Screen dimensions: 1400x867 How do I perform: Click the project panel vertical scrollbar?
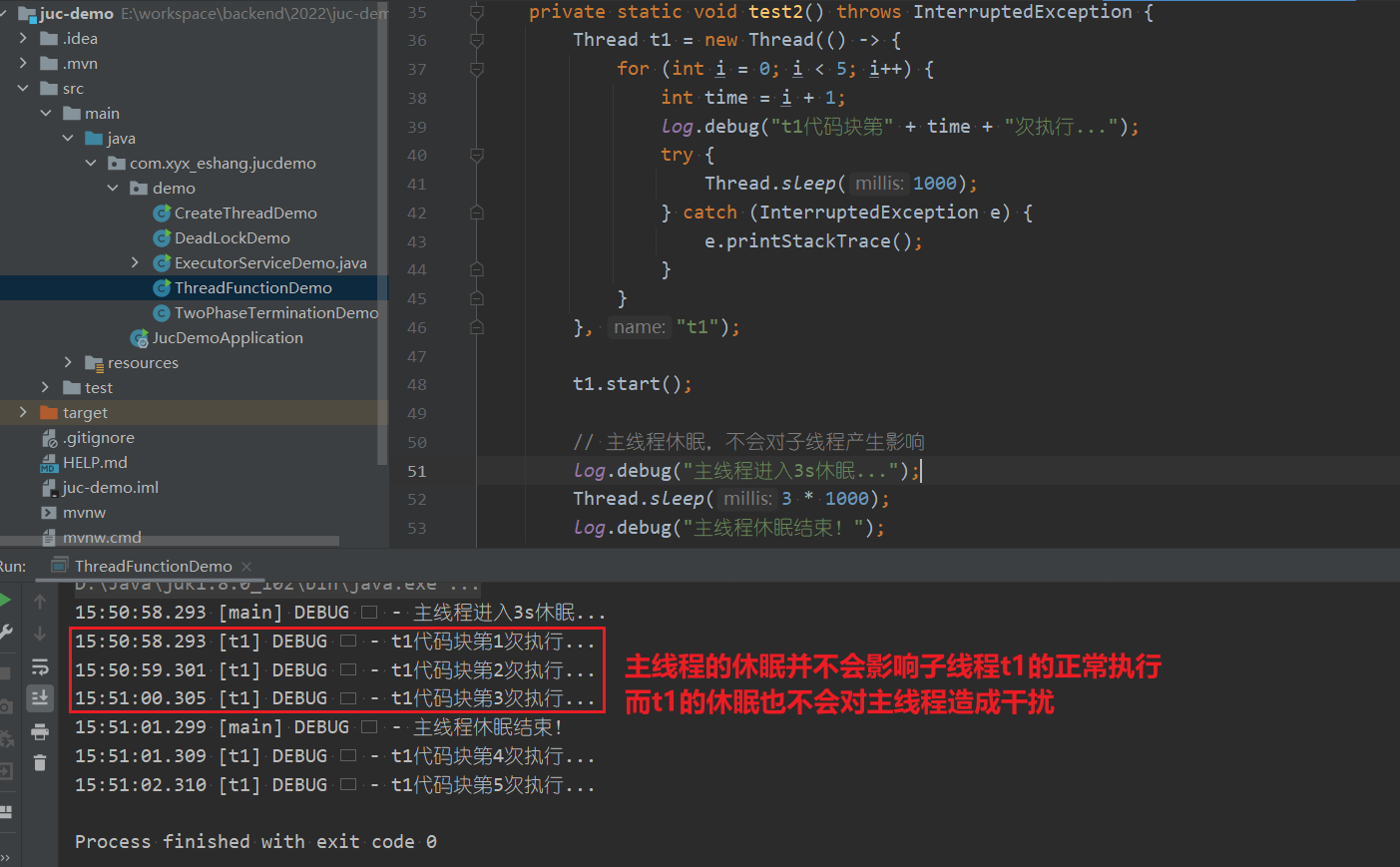[382, 234]
